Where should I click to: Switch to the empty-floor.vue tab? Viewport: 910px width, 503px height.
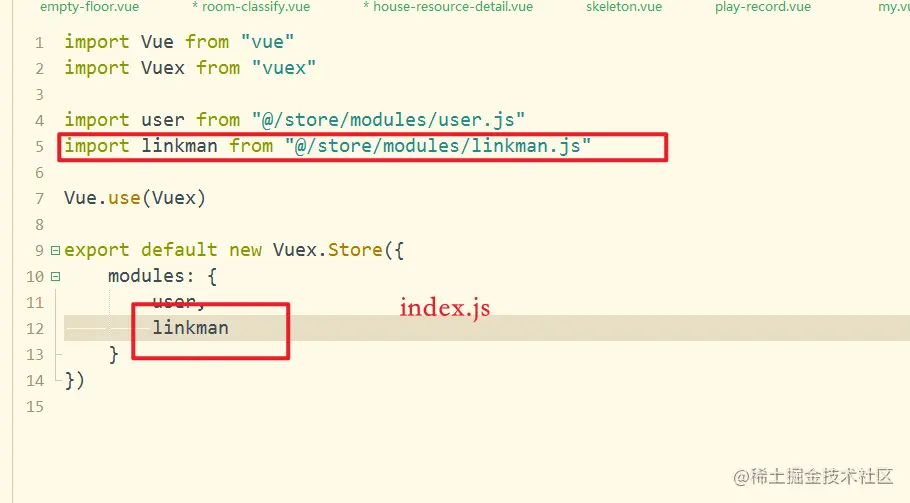pyautogui.click(x=89, y=7)
